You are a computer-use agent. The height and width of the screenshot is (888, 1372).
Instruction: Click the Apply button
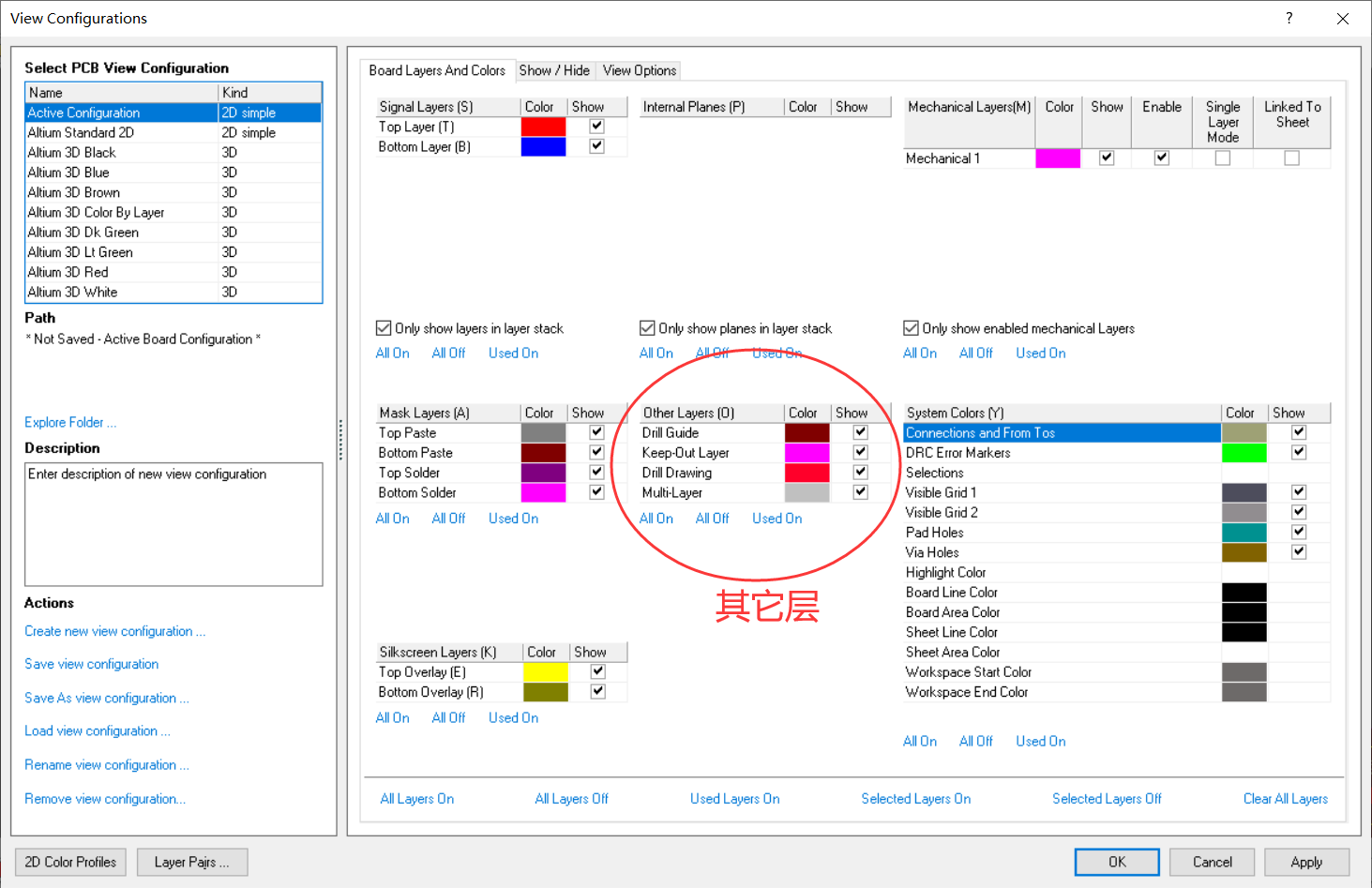[x=1306, y=862]
